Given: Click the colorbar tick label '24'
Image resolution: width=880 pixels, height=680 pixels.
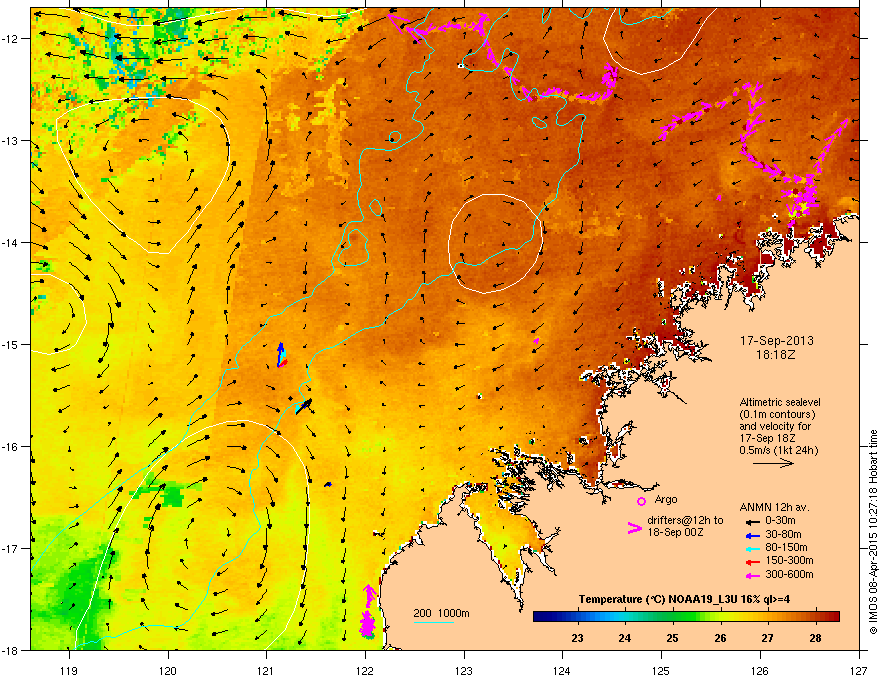Looking at the screenshot, I should pyautogui.click(x=625, y=638).
